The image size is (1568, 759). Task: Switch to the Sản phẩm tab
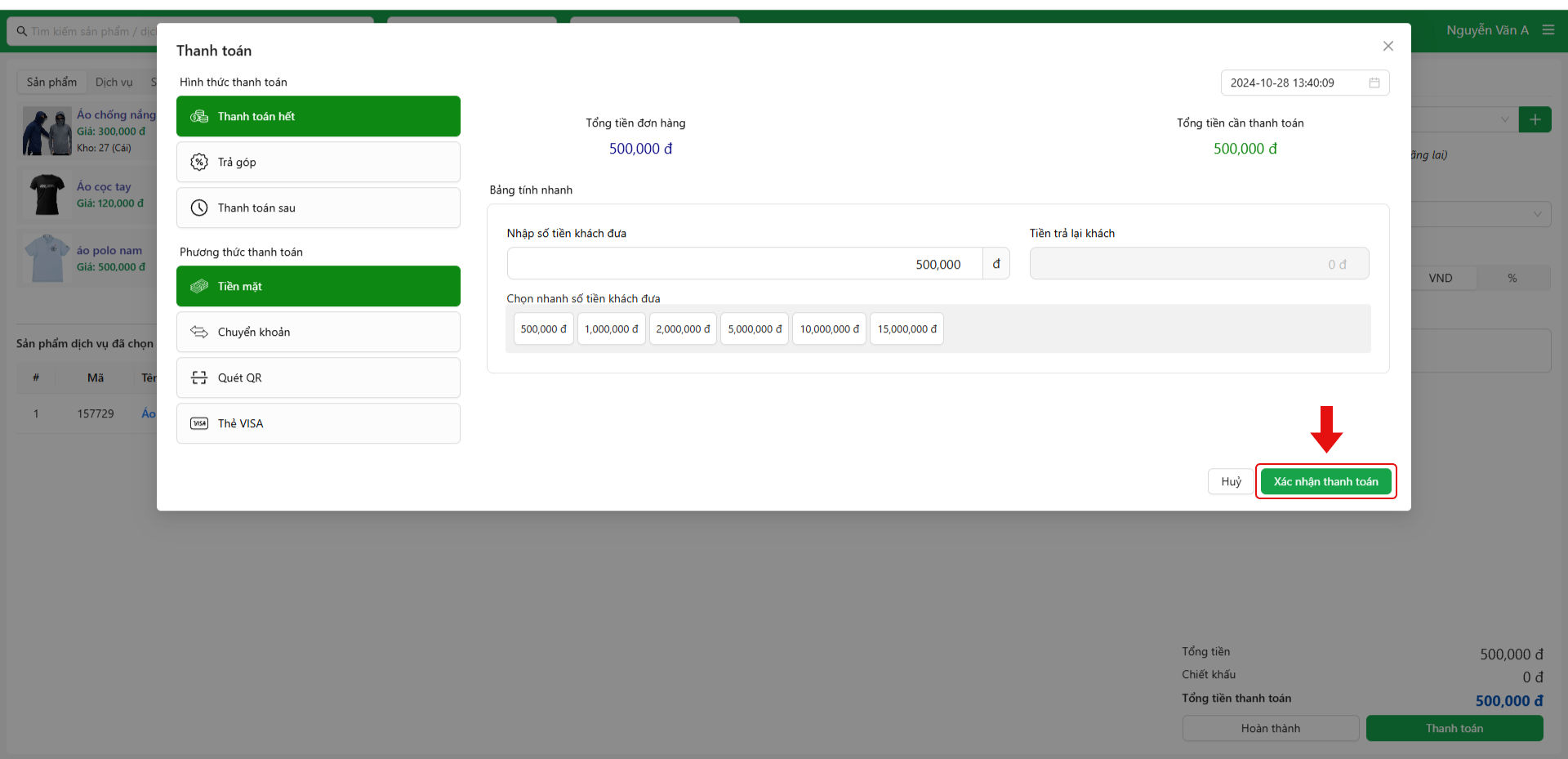click(51, 83)
